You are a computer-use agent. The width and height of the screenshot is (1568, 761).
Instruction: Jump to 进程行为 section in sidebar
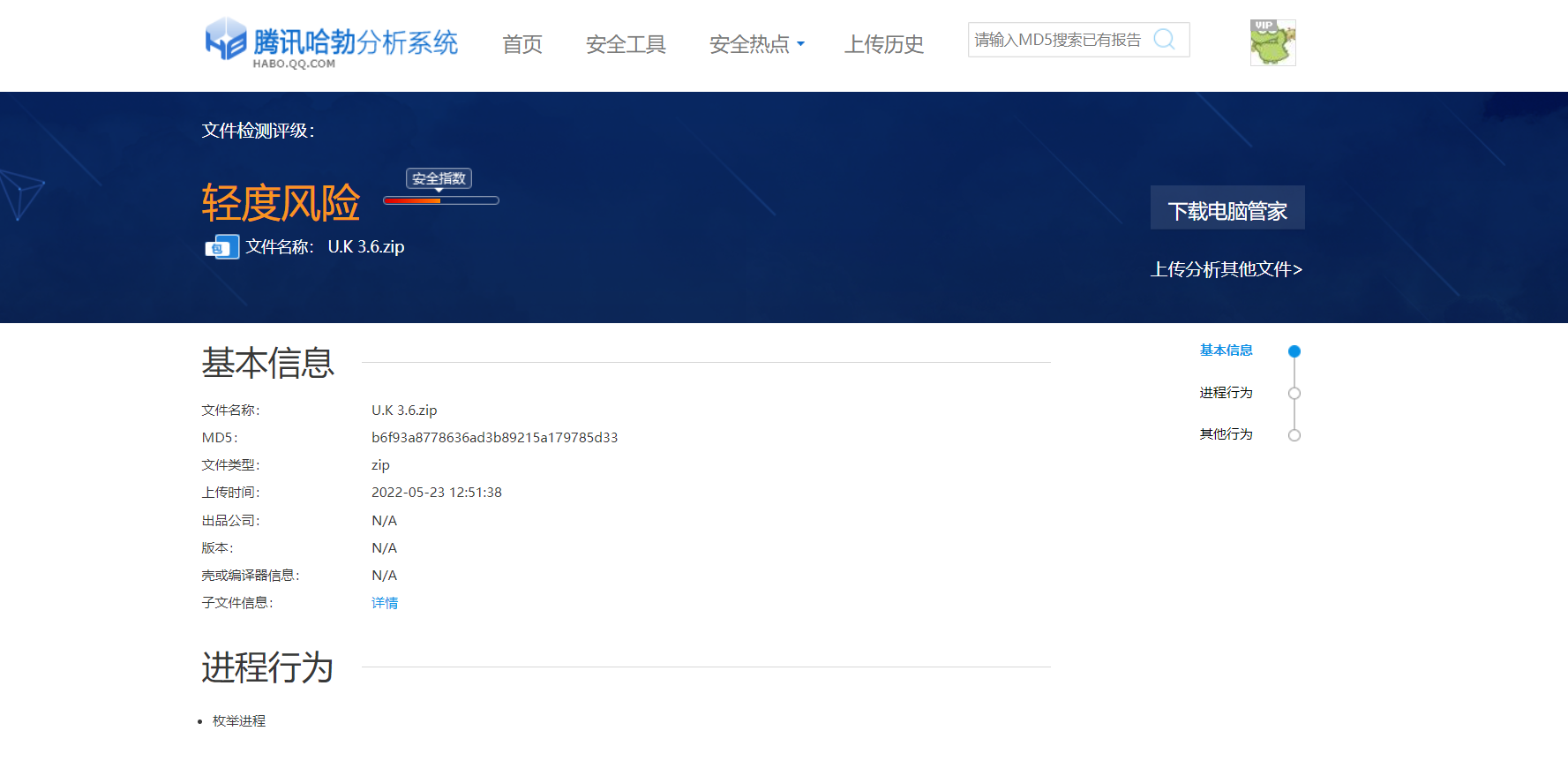(x=1226, y=393)
